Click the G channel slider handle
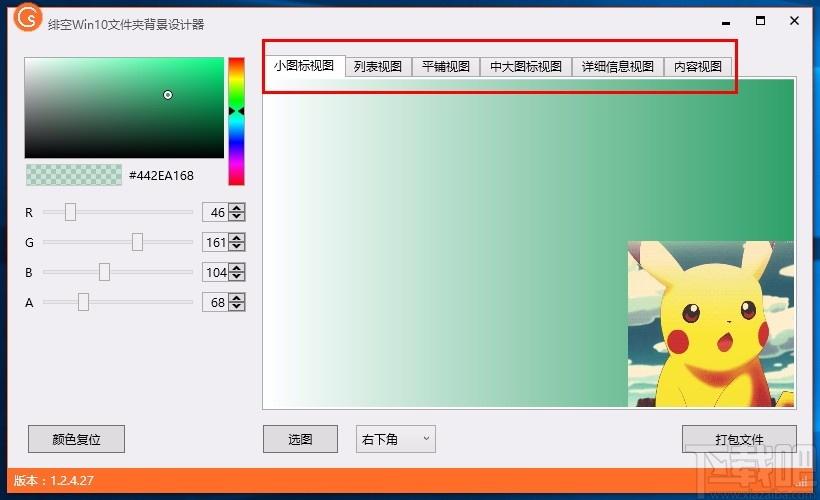 click(137, 242)
